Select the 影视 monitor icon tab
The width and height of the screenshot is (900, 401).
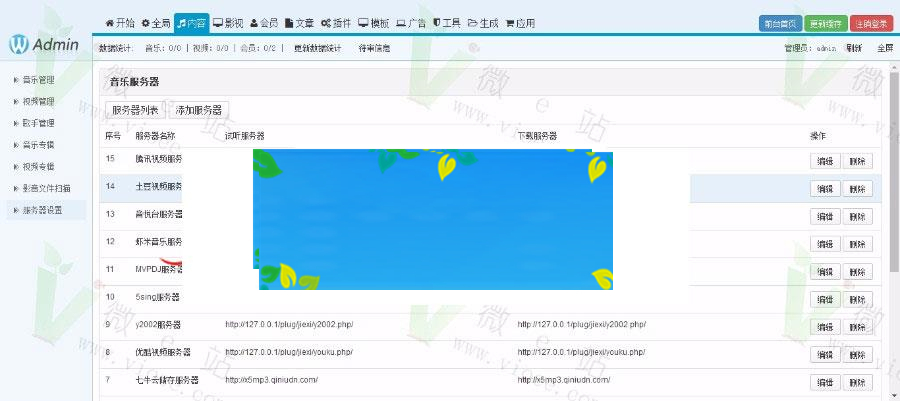pos(227,22)
